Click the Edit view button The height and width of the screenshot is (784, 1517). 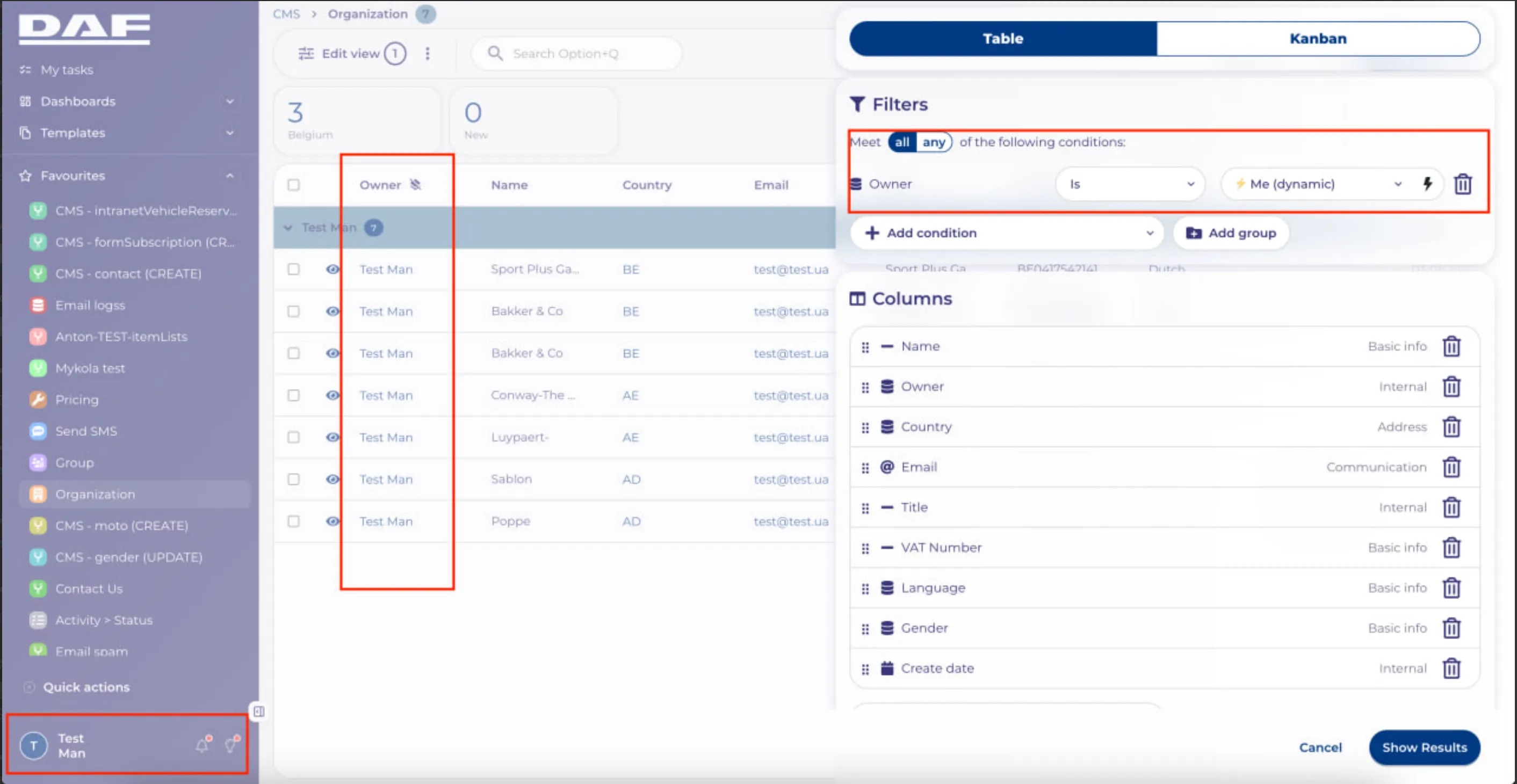coord(352,54)
